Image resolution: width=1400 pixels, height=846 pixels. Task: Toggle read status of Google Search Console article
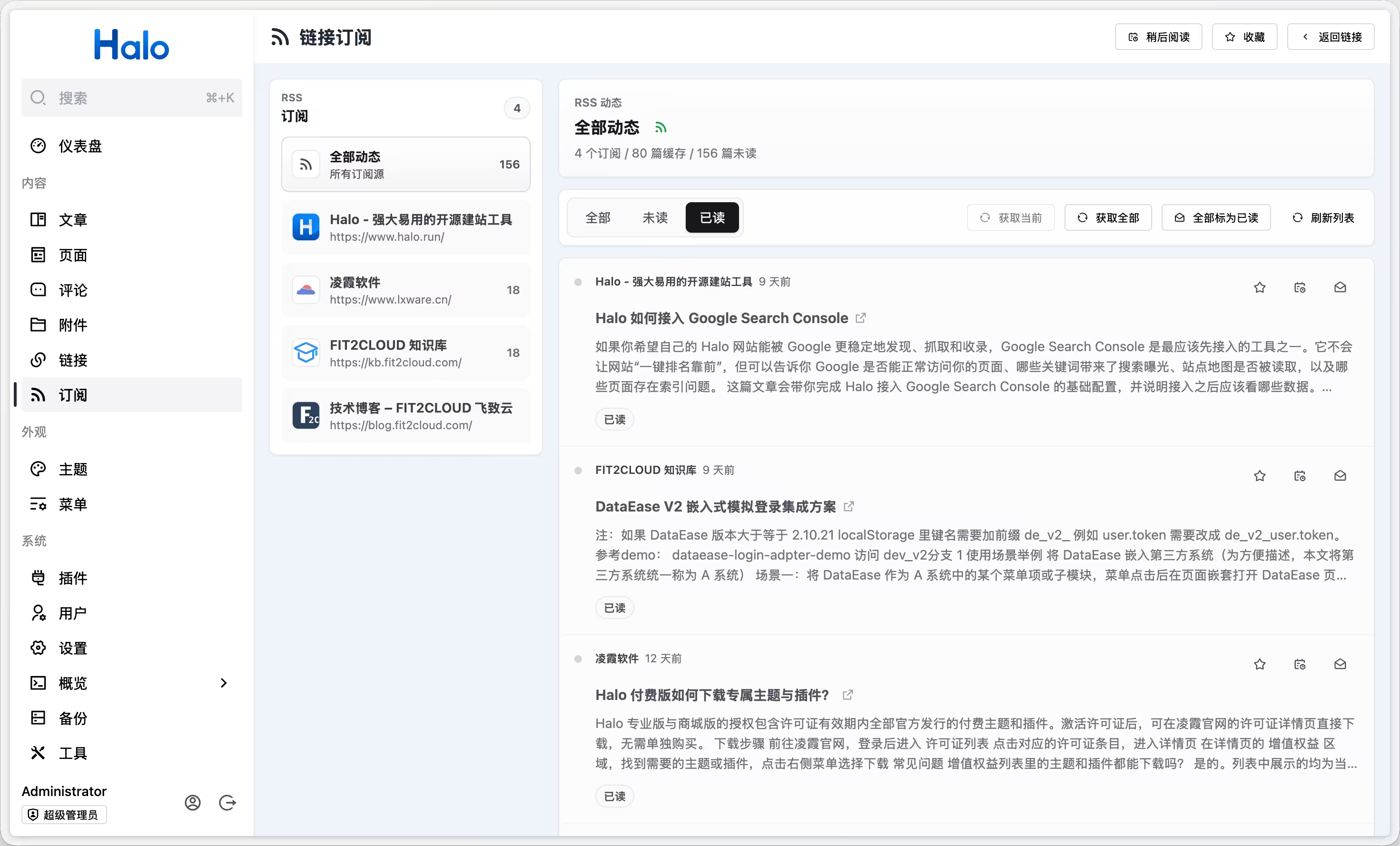pyautogui.click(x=1341, y=287)
